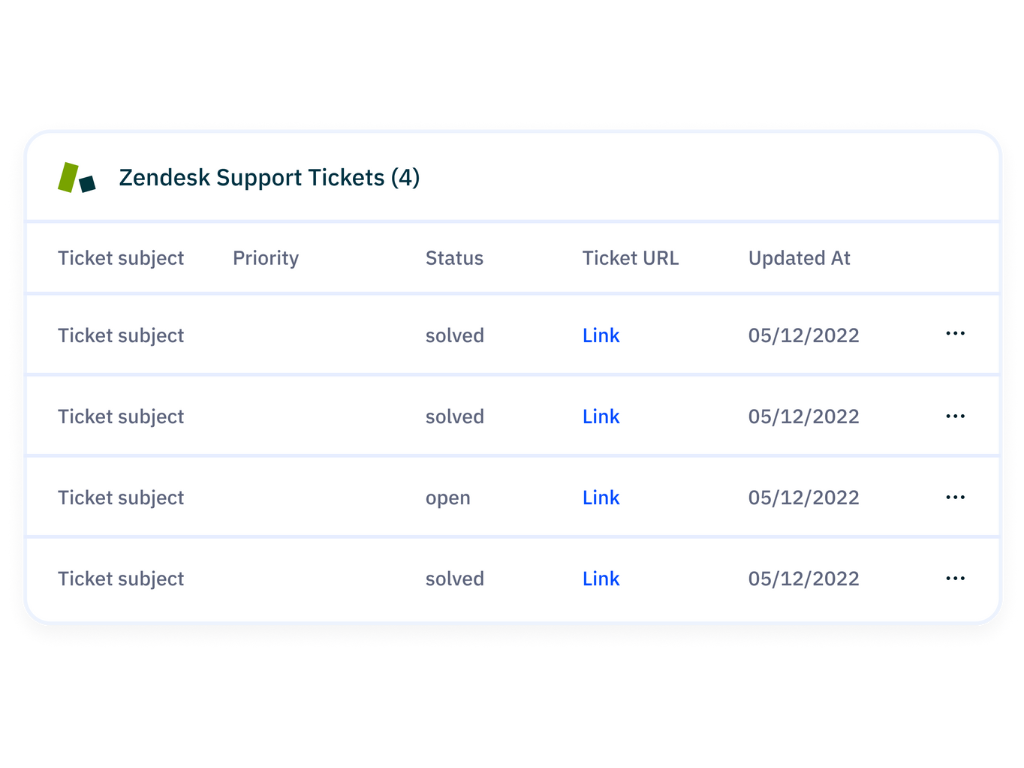Image resolution: width=1024 pixels, height=768 pixels.
Task: Open more options for the open ticket
Action: click(955, 497)
